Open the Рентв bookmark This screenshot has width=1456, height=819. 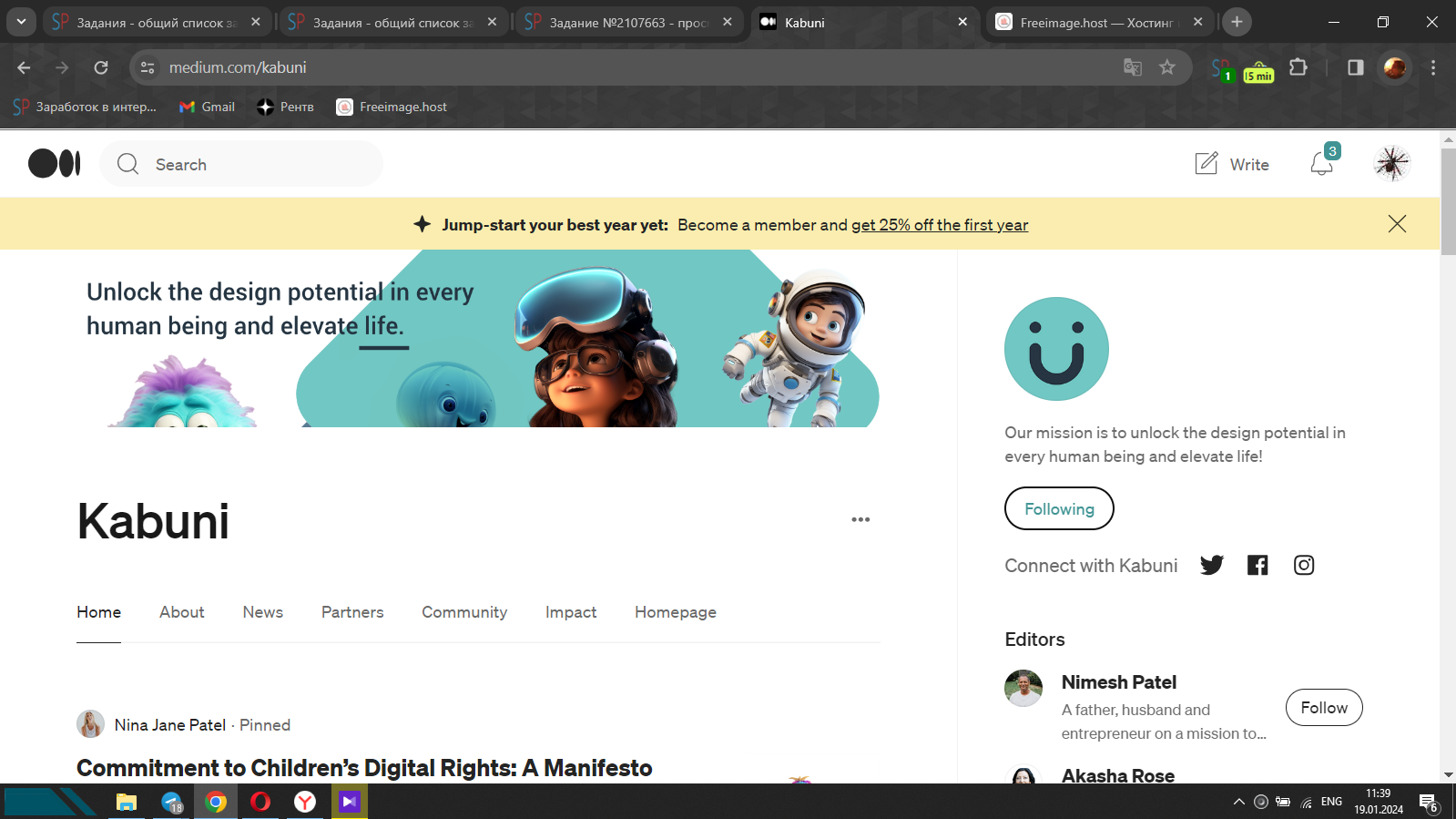[x=285, y=107]
